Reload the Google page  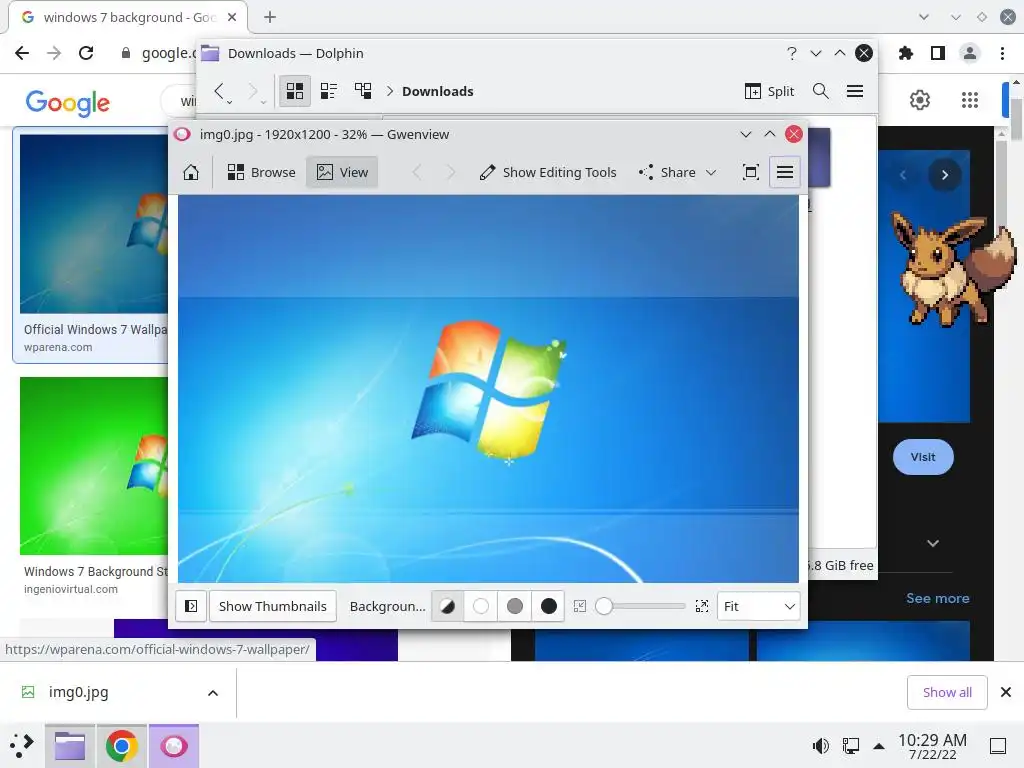86,53
